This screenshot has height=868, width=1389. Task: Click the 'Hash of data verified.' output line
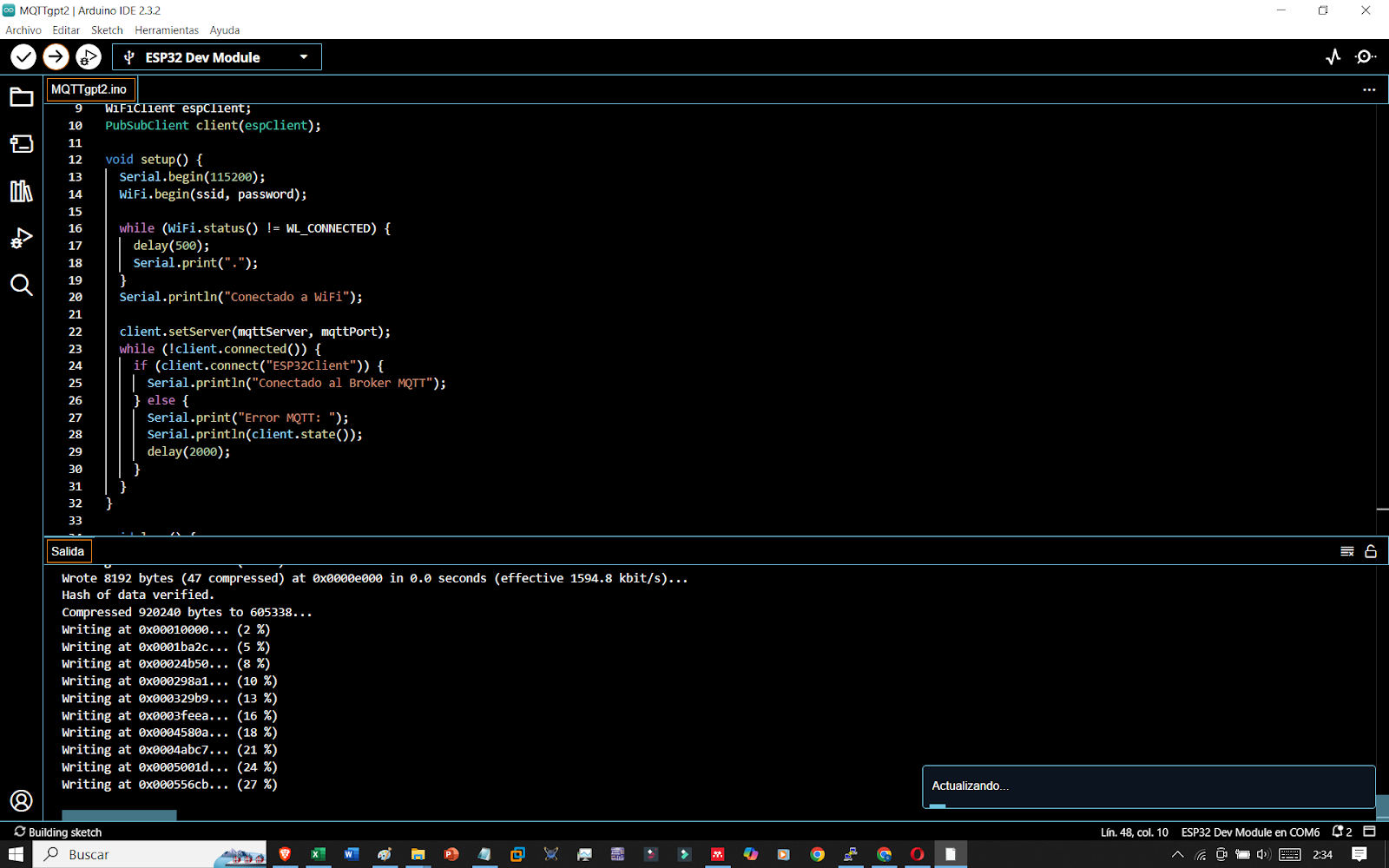(138, 595)
